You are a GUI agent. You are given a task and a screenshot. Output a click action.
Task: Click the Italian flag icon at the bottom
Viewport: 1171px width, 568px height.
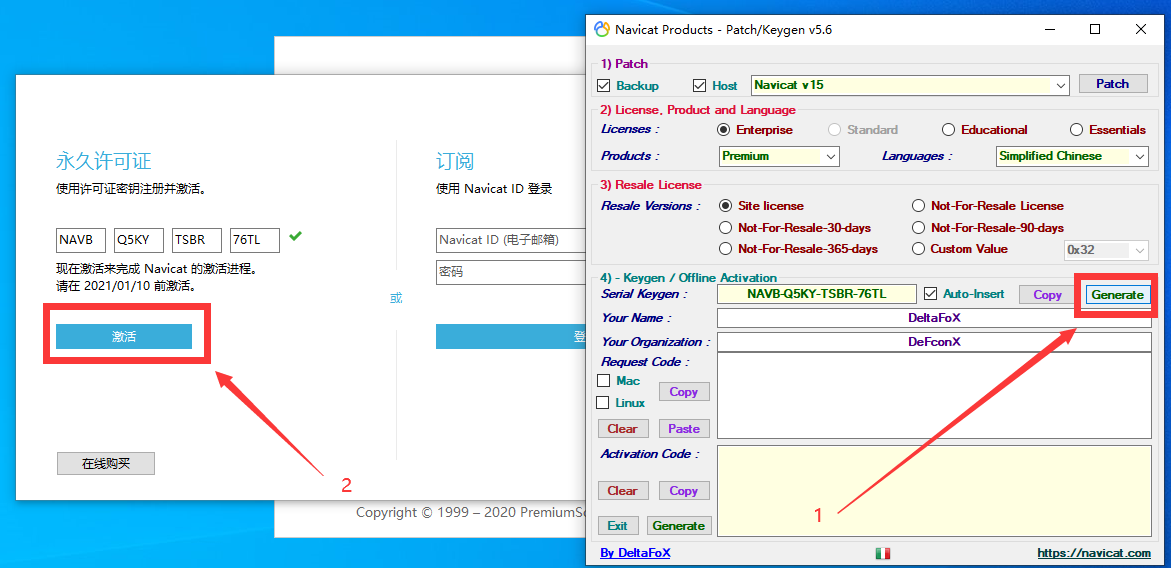883,553
